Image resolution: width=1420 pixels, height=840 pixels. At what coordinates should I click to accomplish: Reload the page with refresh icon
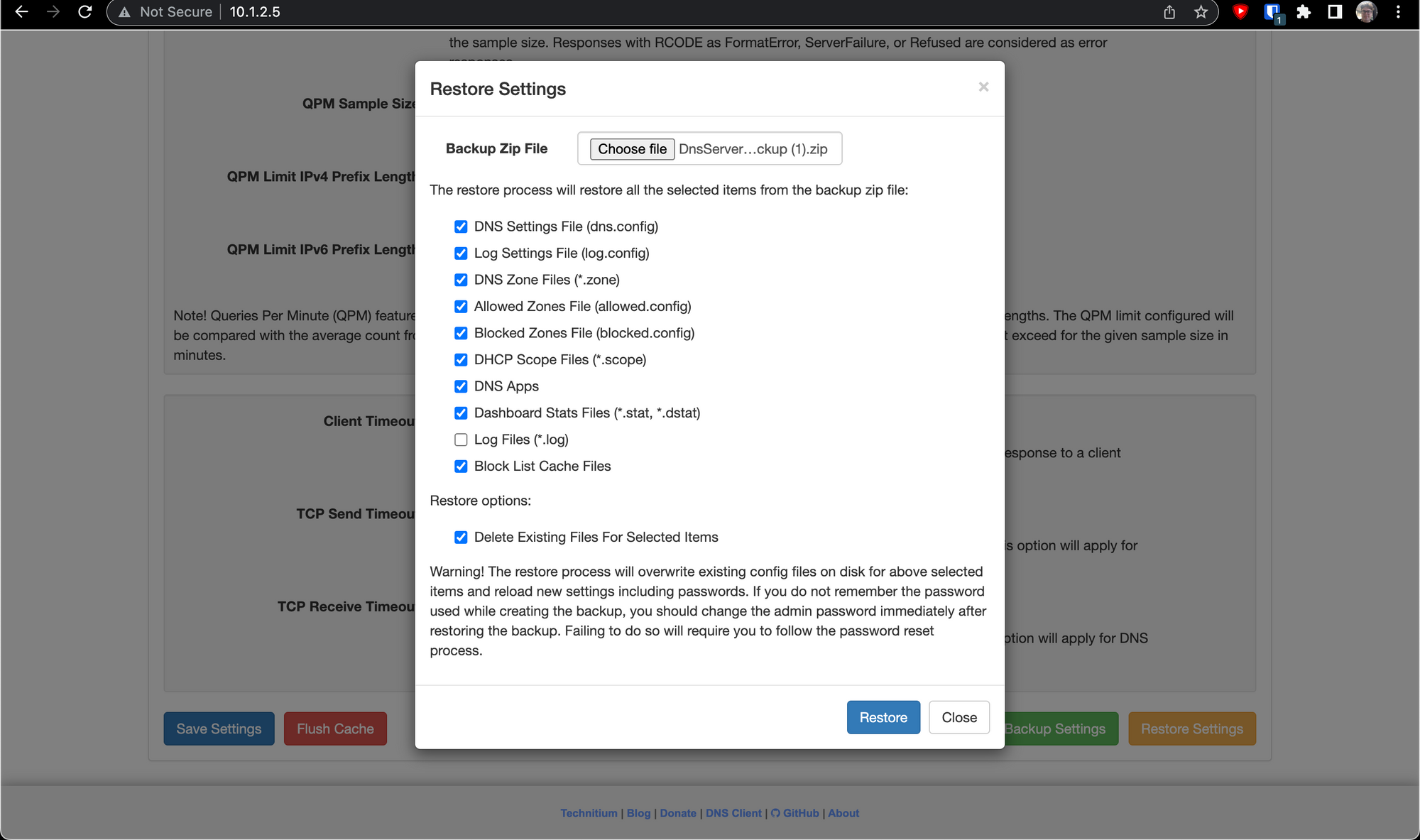tap(84, 12)
